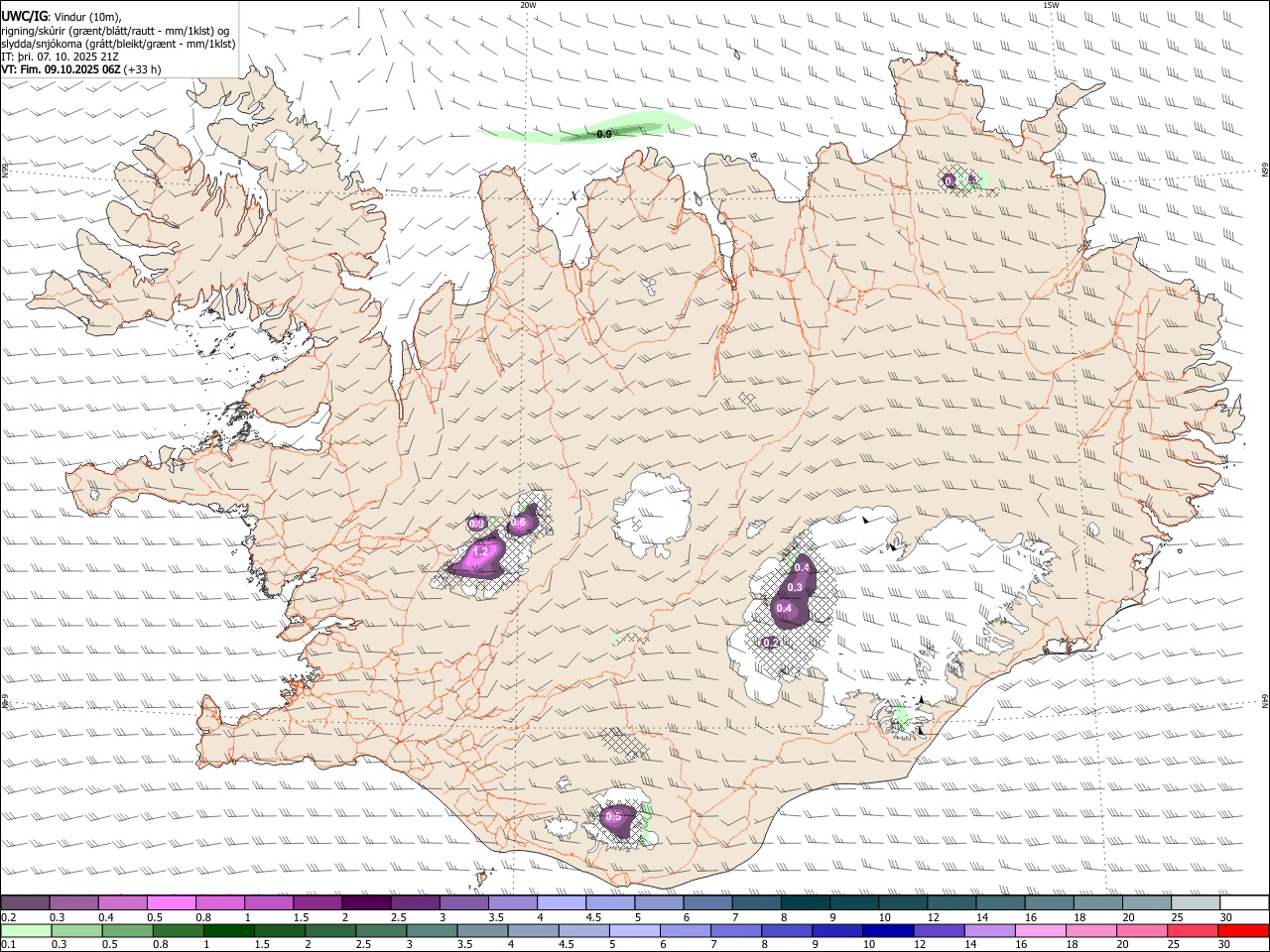The image size is (1270, 952).
Task: Click the 'UWC/IG: Vindur (10m)' title text
Action: tap(62, 15)
